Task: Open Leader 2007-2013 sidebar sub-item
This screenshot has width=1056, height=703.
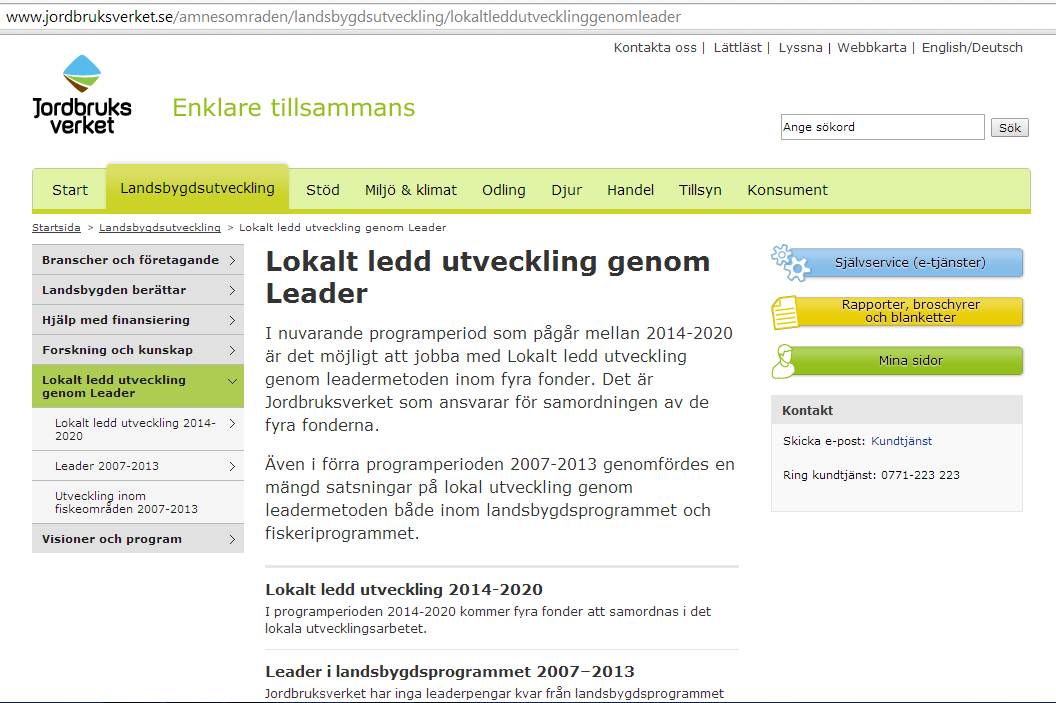Action: point(137,466)
